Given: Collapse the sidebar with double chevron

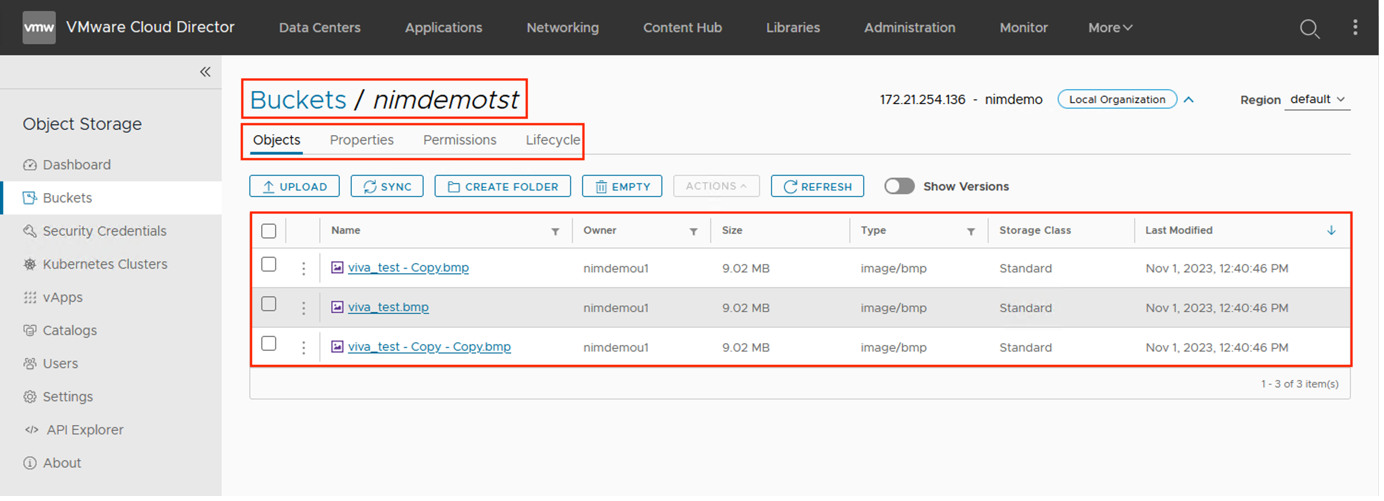Looking at the screenshot, I should [x=205, y=72].
